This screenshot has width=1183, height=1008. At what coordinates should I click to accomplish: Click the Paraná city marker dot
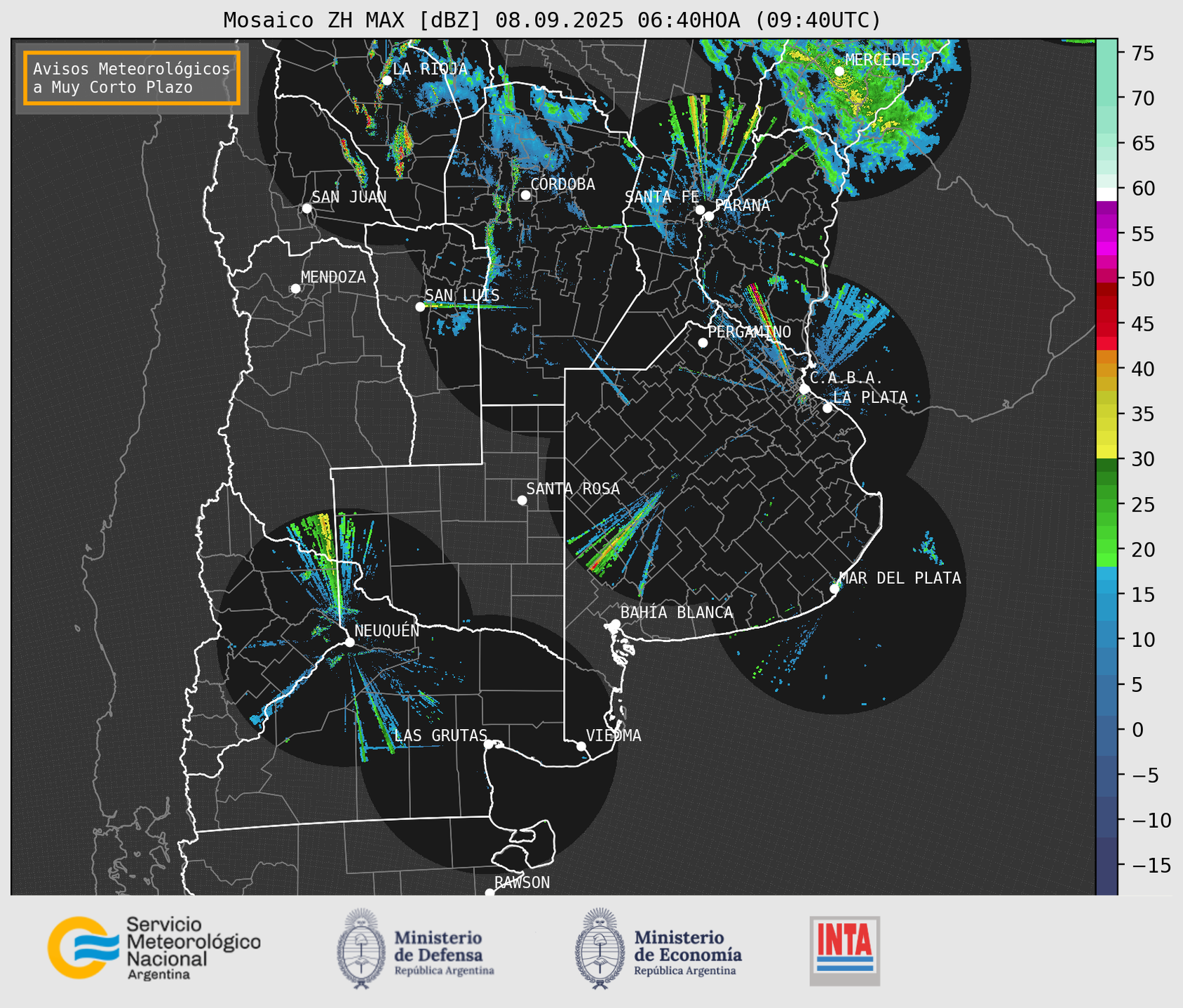709,216
